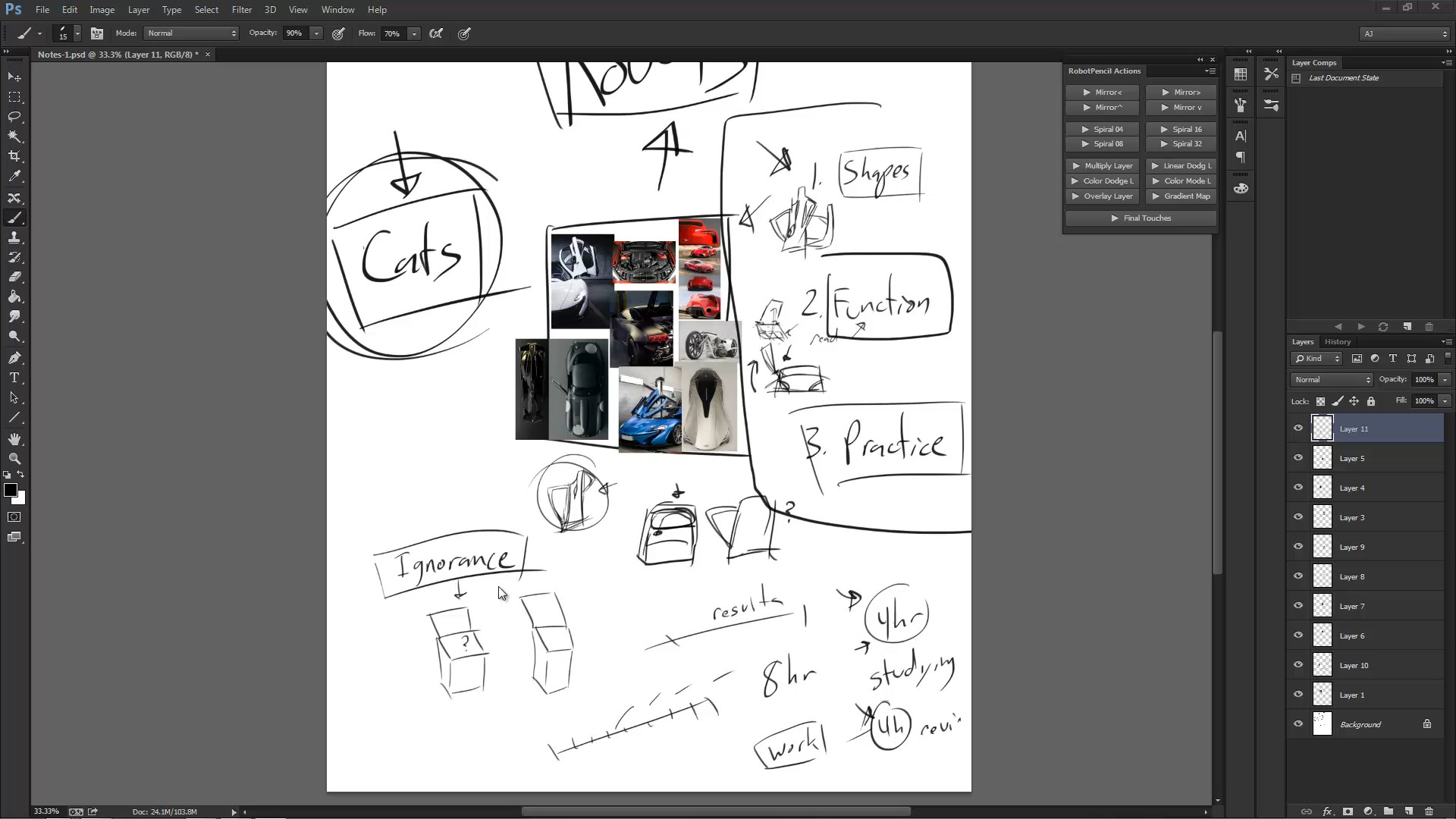Select the Clone Stamp tool
Viewport: 1456px width, 819px height.
click(14, 237)
